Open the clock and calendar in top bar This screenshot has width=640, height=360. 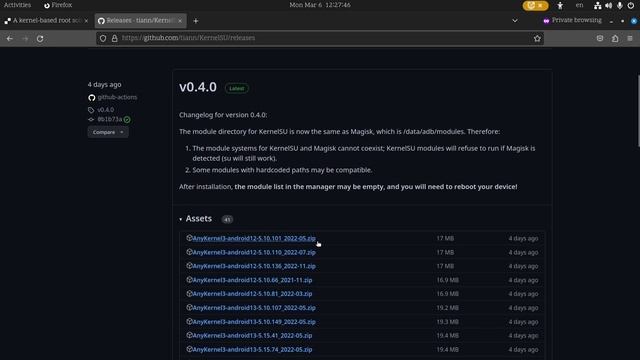[320, 5]
